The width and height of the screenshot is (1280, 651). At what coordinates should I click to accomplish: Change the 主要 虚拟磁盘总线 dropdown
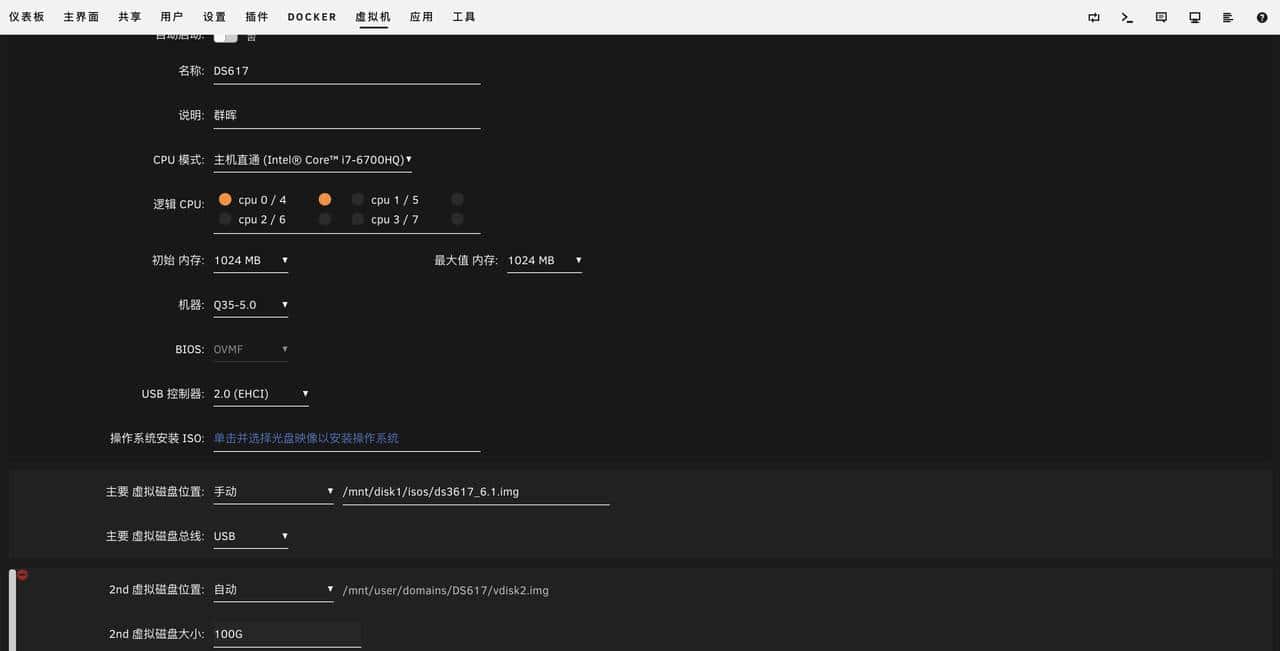point(250,535)
